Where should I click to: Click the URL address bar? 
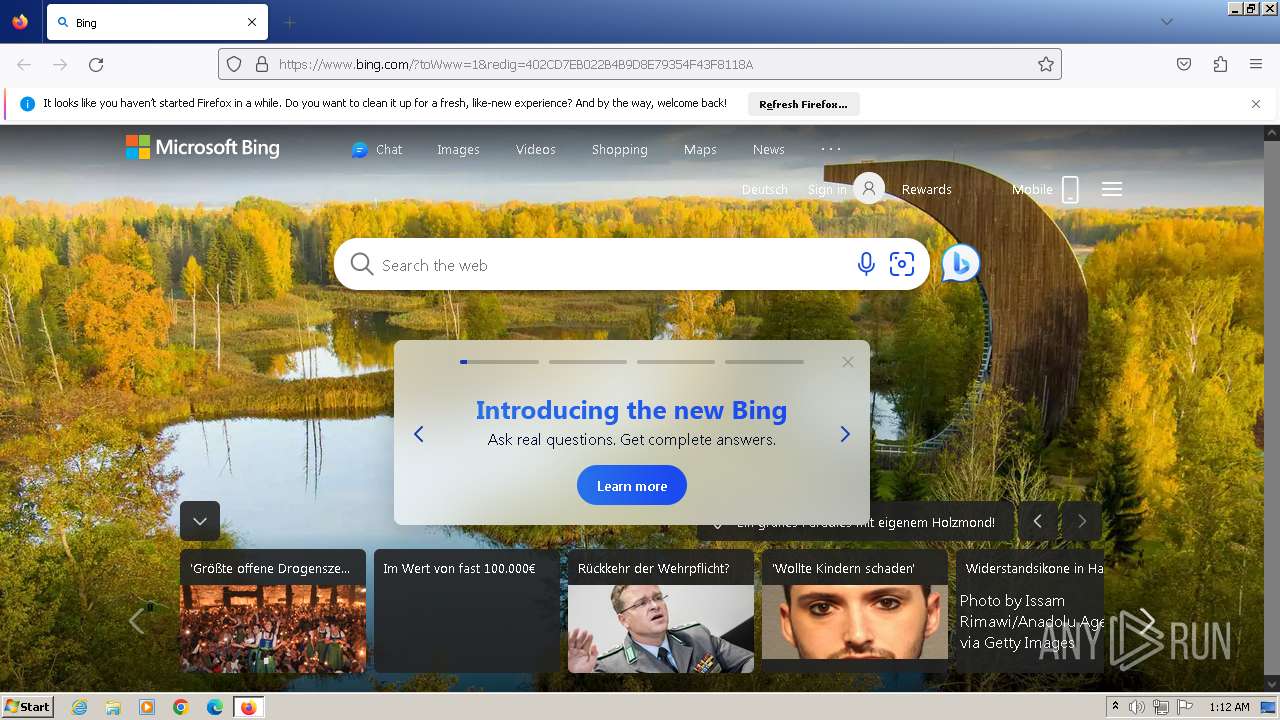click(640, 64)
